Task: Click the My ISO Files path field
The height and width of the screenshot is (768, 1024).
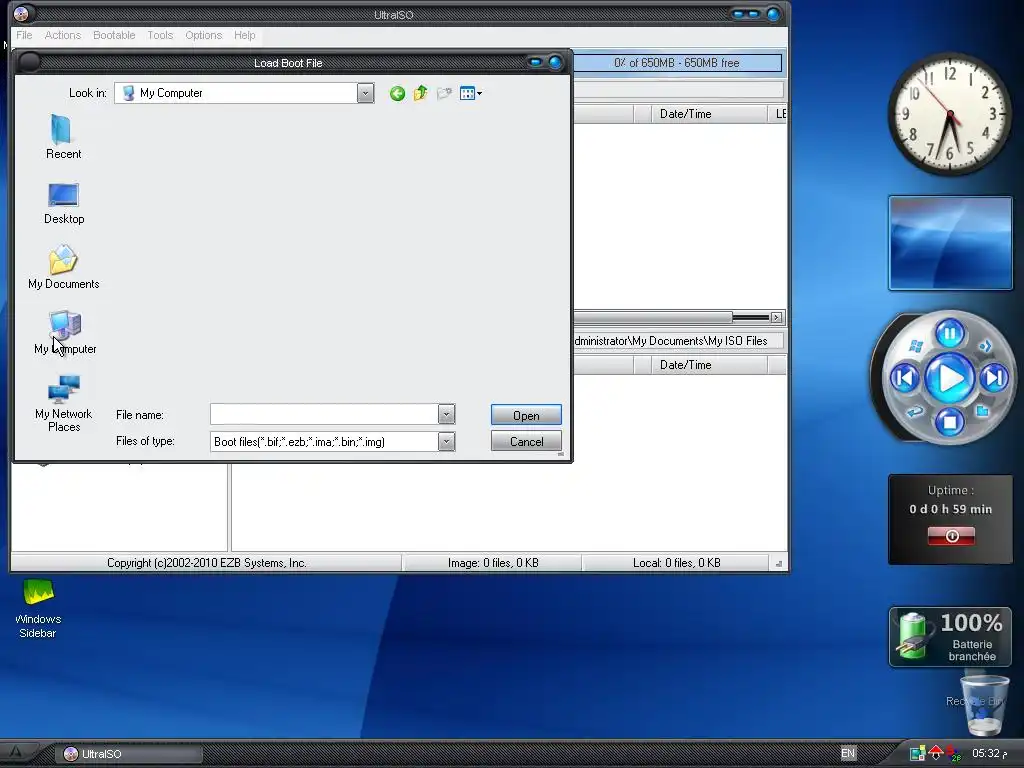Action: pos(679,341)
